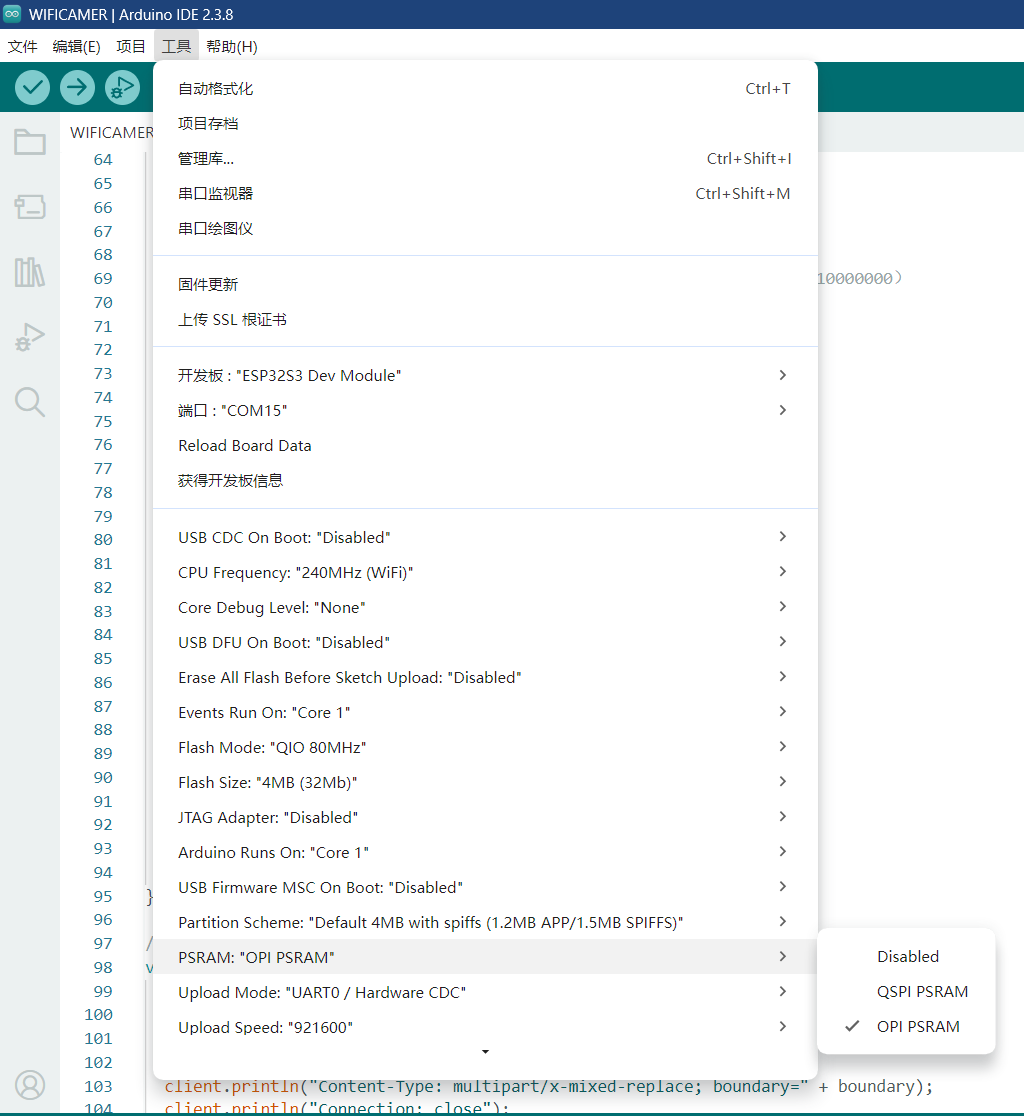Expand the port COM15 submenu
Image resolution: width=1024 pixels, height=1116 pixels.
[x=485, y=410]
